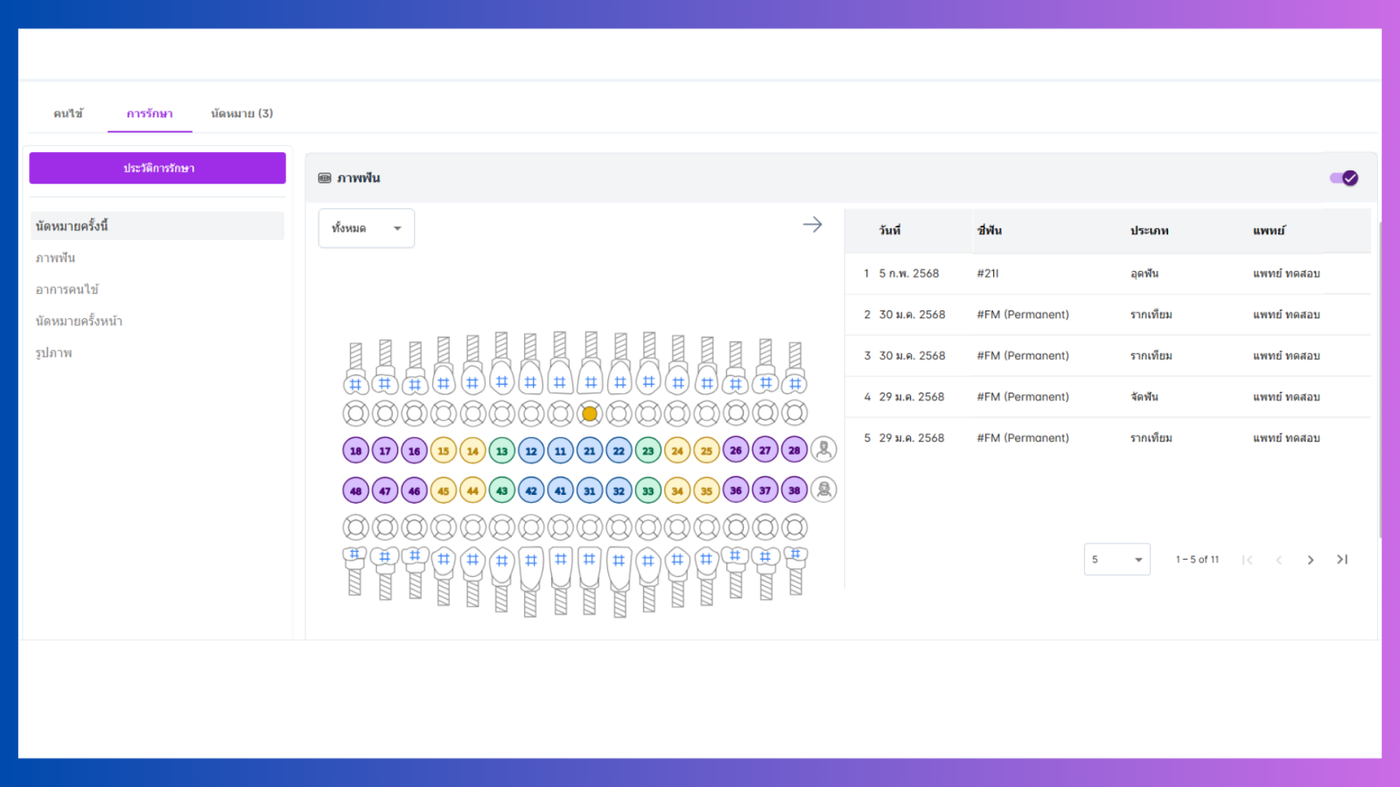The width and height of the screenshot is (1400, 787).
Task: Jump to last page of treatment table
Action: 1342,560
